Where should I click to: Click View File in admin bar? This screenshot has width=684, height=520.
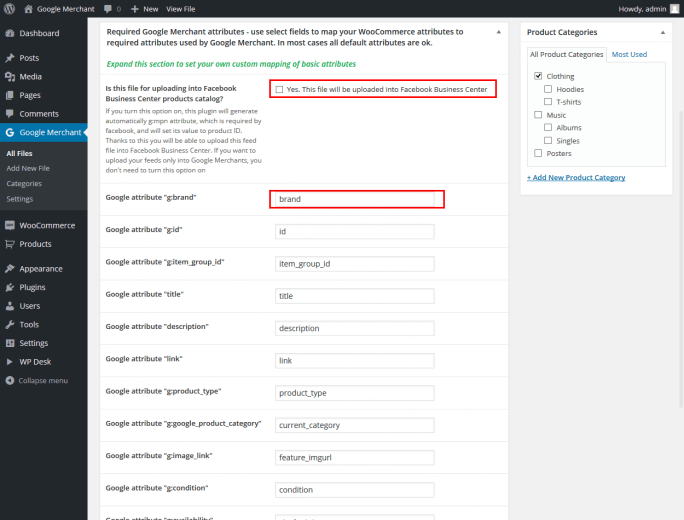(x=181, y=9)
